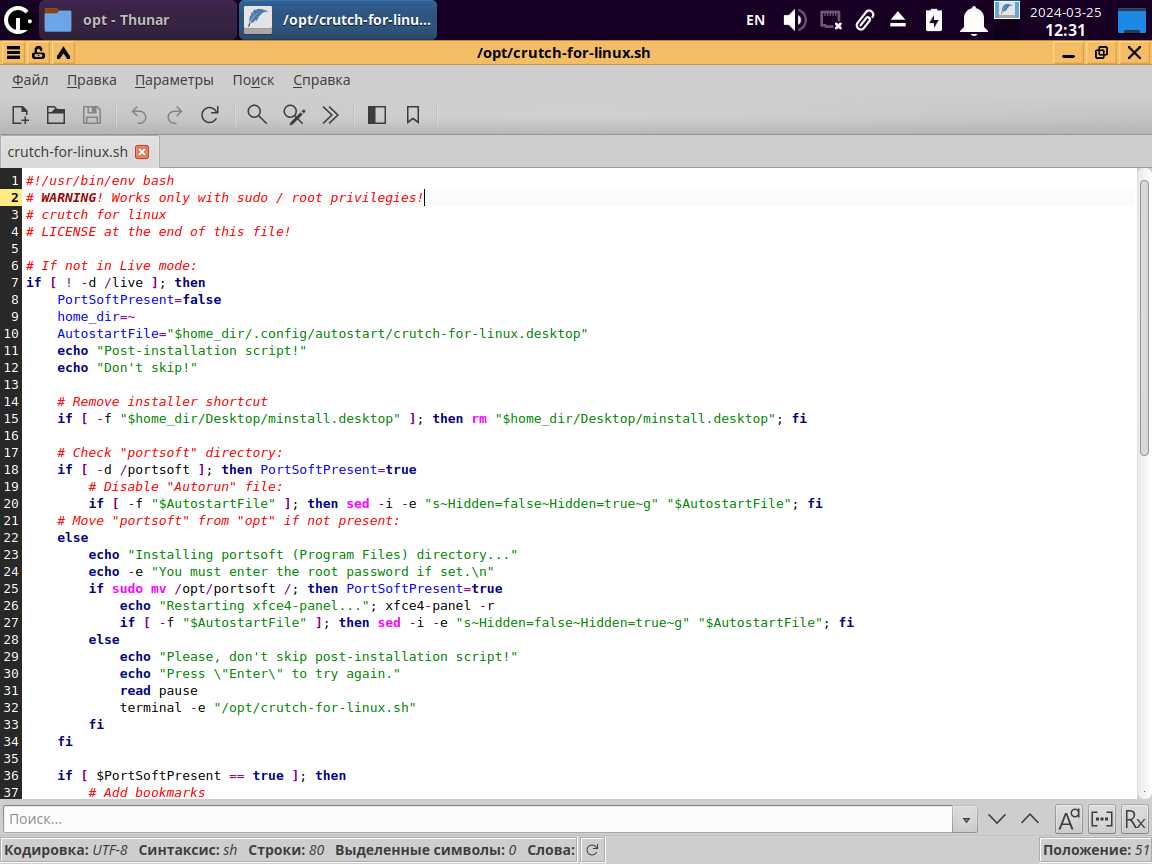The image size is (1152, 864).
Task: Create a new document from the toolbar
Action: pyautogui.click(x=20, y=115)
